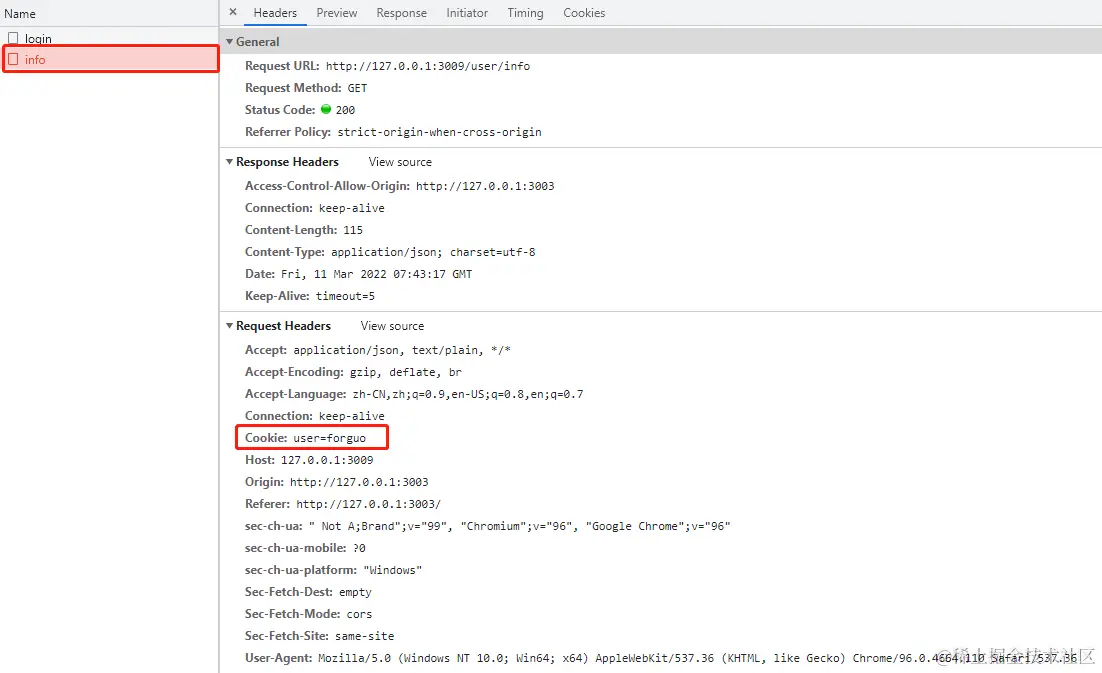Click the Date header value

377,274
